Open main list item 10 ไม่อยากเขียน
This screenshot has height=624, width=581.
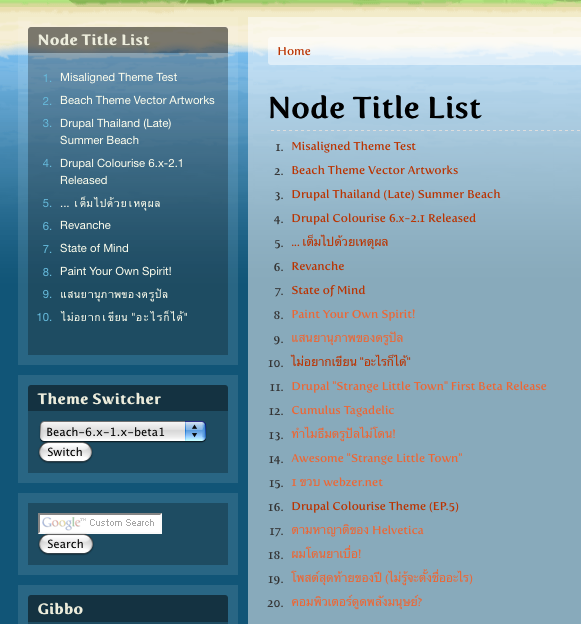[351, 362]
